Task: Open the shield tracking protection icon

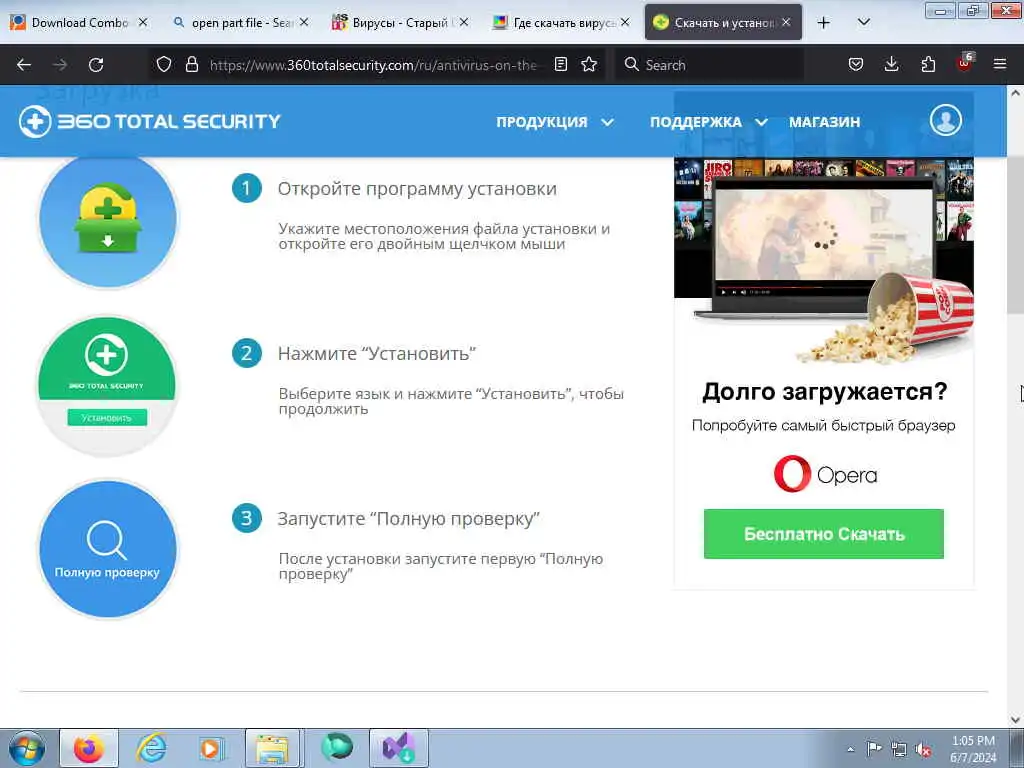Action: 164,64
